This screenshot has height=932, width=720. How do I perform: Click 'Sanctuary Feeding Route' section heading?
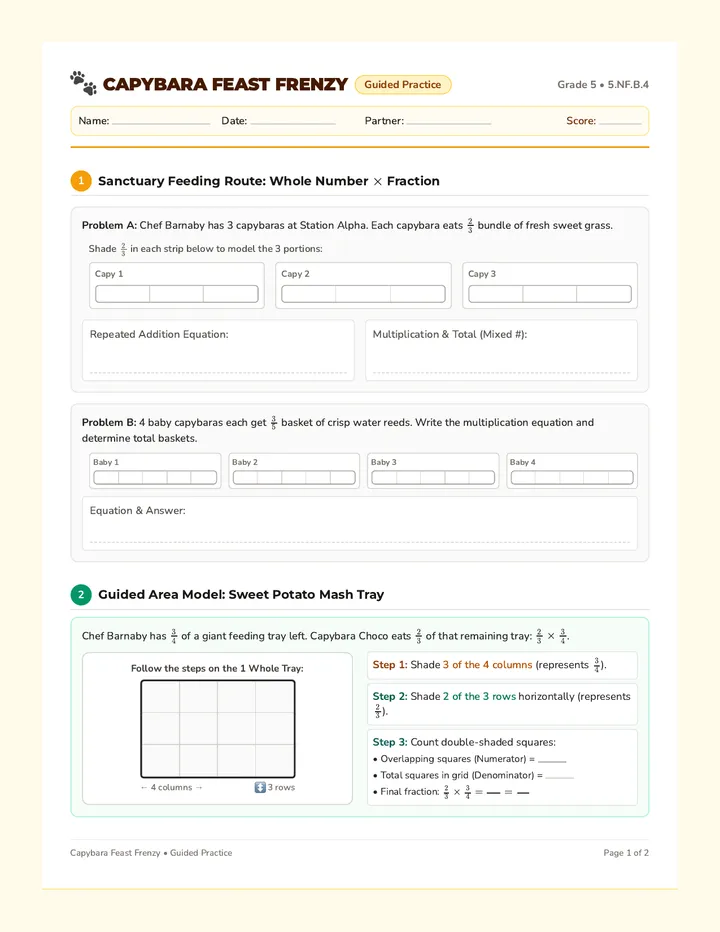pyautogui.click(x=269, y=181)
